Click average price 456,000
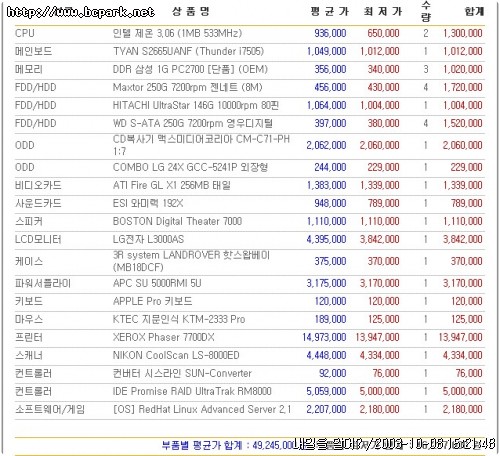The width and height of the screenshot is (500, 456). 330,87
